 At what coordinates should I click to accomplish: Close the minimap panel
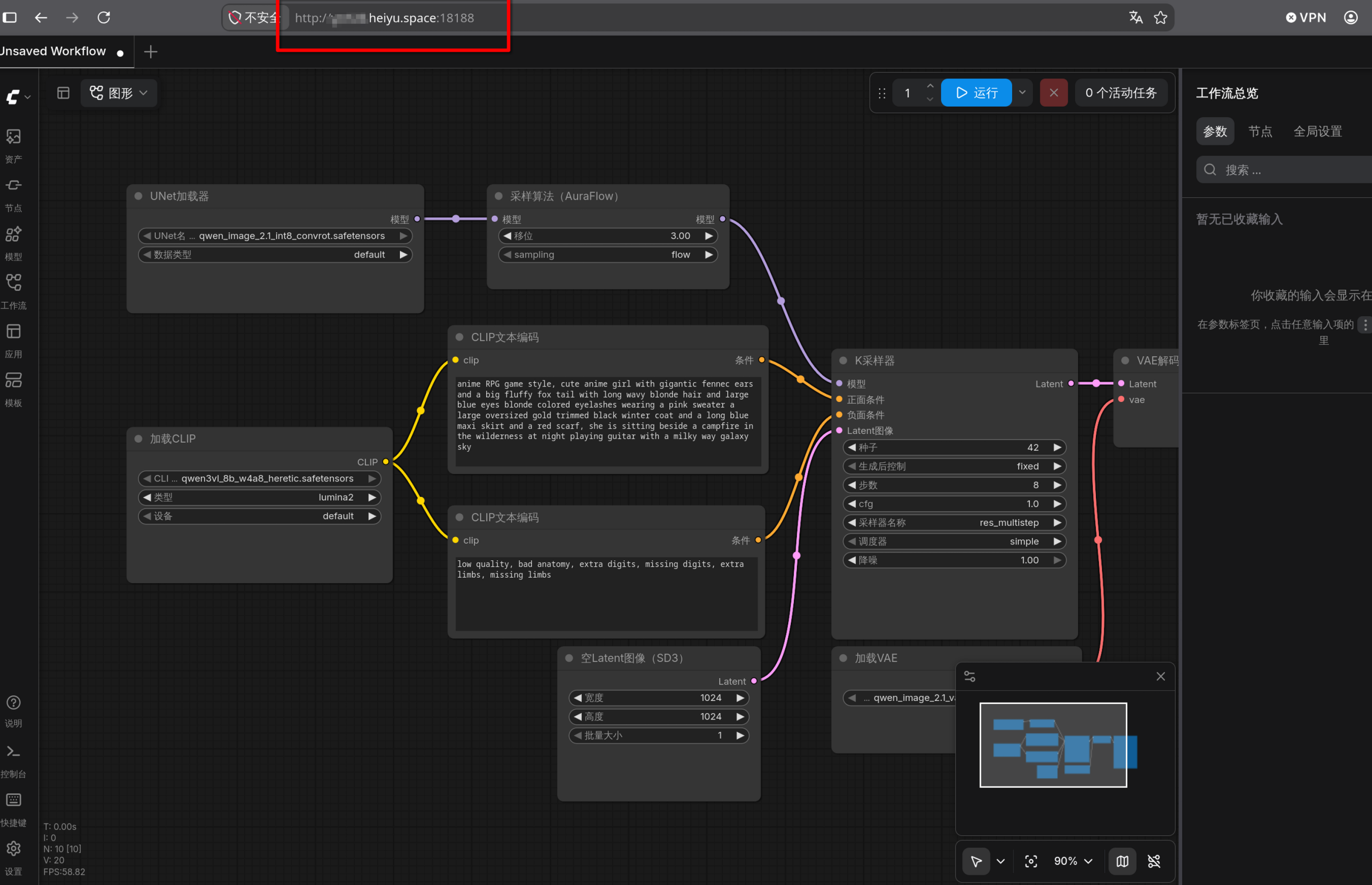pos(1160,676)
